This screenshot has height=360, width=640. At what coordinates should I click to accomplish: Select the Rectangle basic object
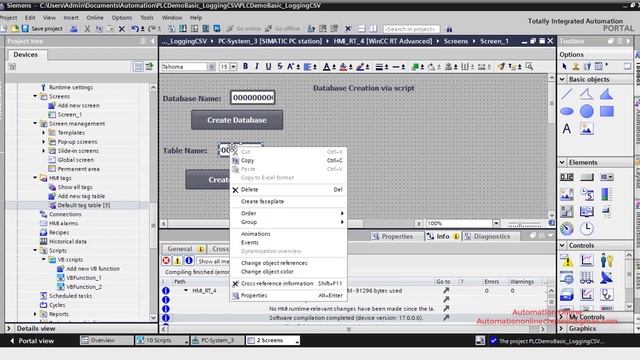607,111
